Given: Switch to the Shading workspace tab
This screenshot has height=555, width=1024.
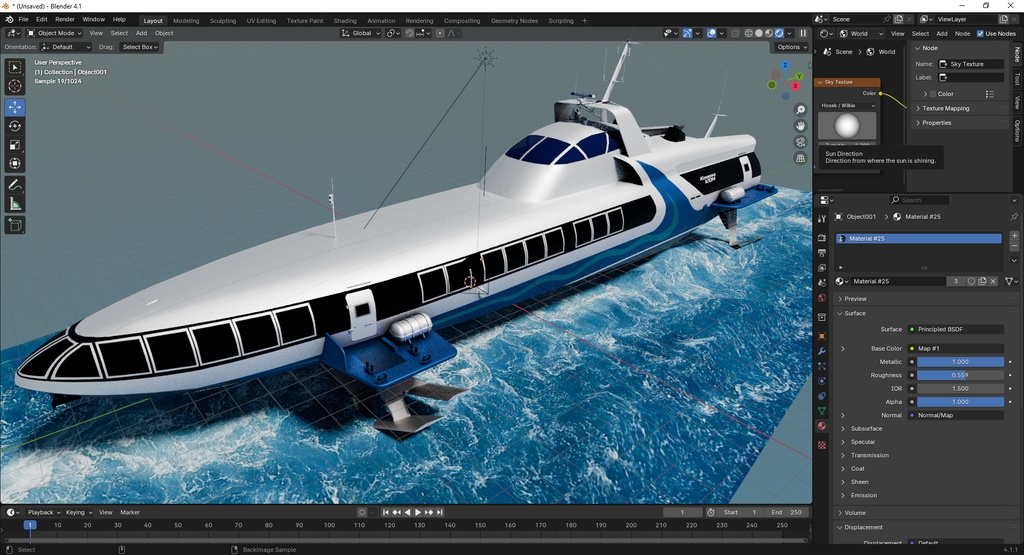Looking at the screenshot, I should pos(345,21).
